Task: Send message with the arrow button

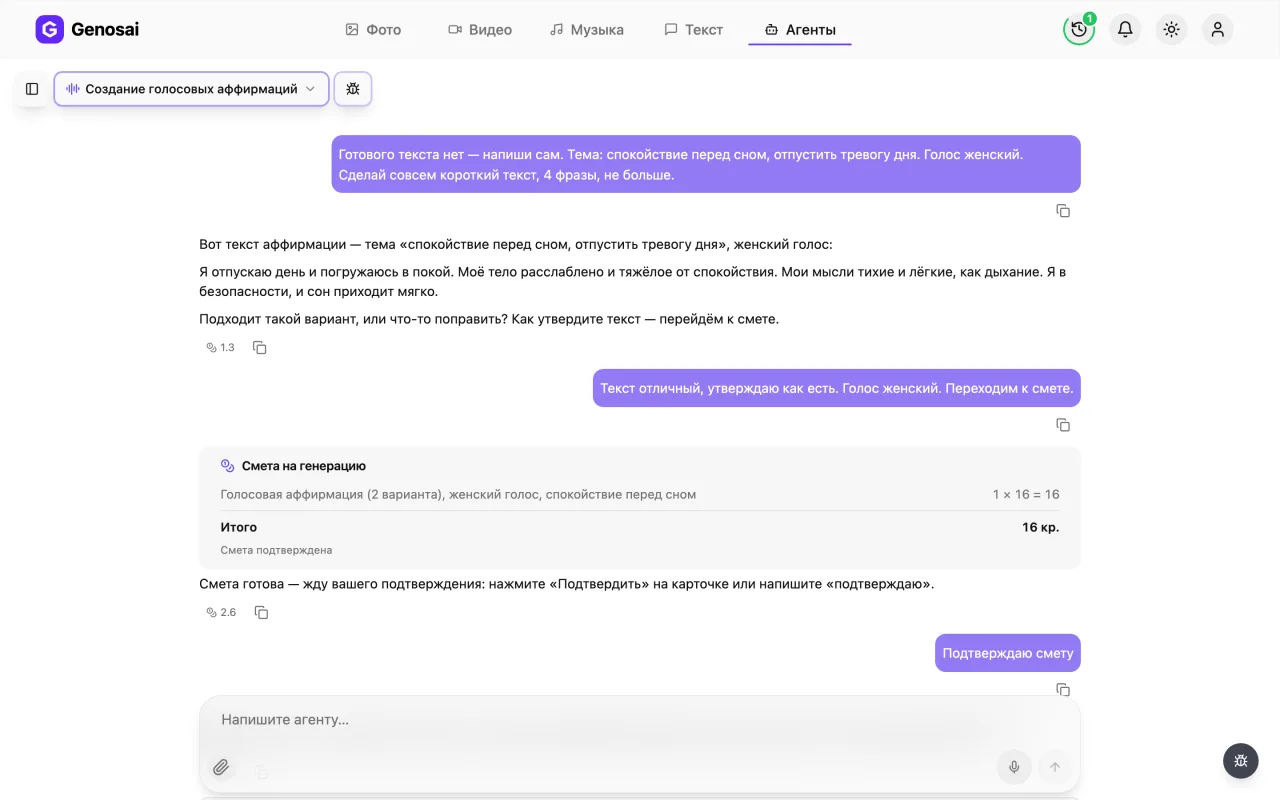Action: [1054, 767]
